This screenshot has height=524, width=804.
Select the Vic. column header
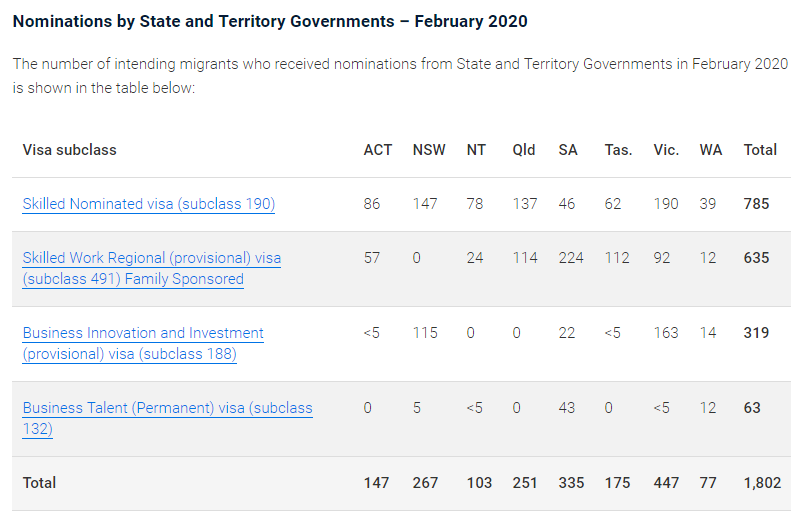pos(666,150)
